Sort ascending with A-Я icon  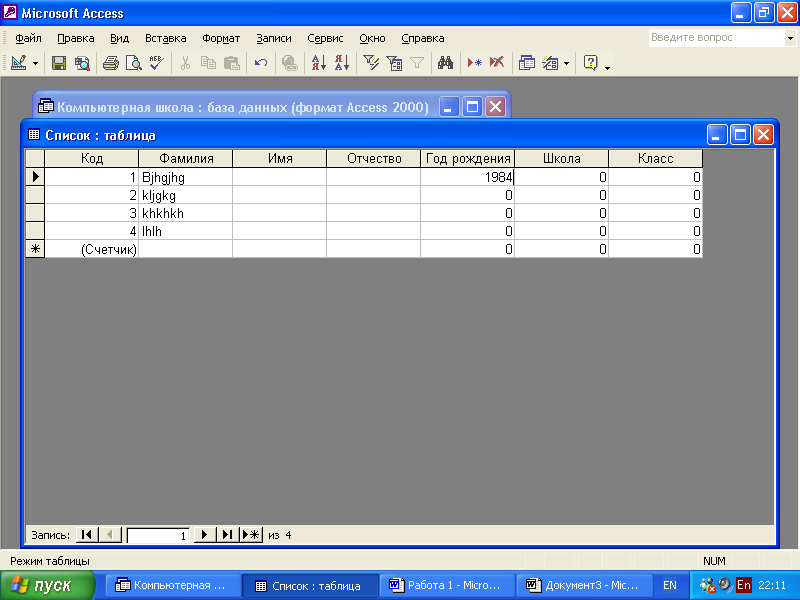318,63
